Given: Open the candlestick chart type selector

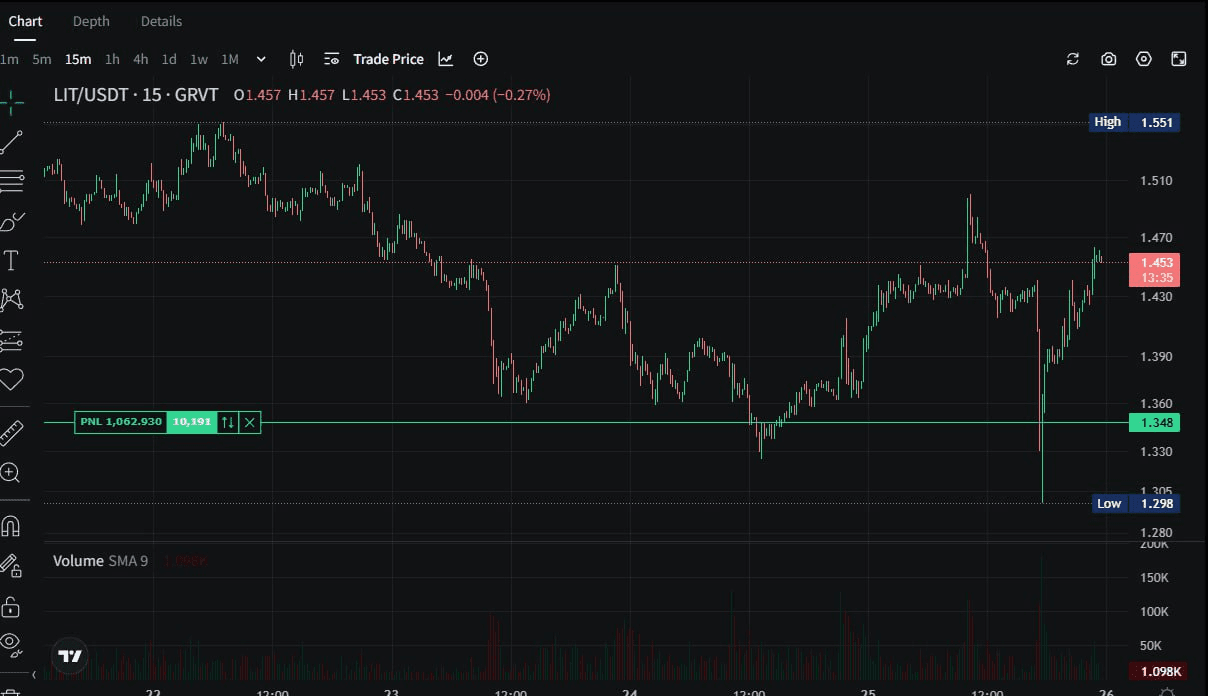Looking at the screenshot, I should (296, 59).
